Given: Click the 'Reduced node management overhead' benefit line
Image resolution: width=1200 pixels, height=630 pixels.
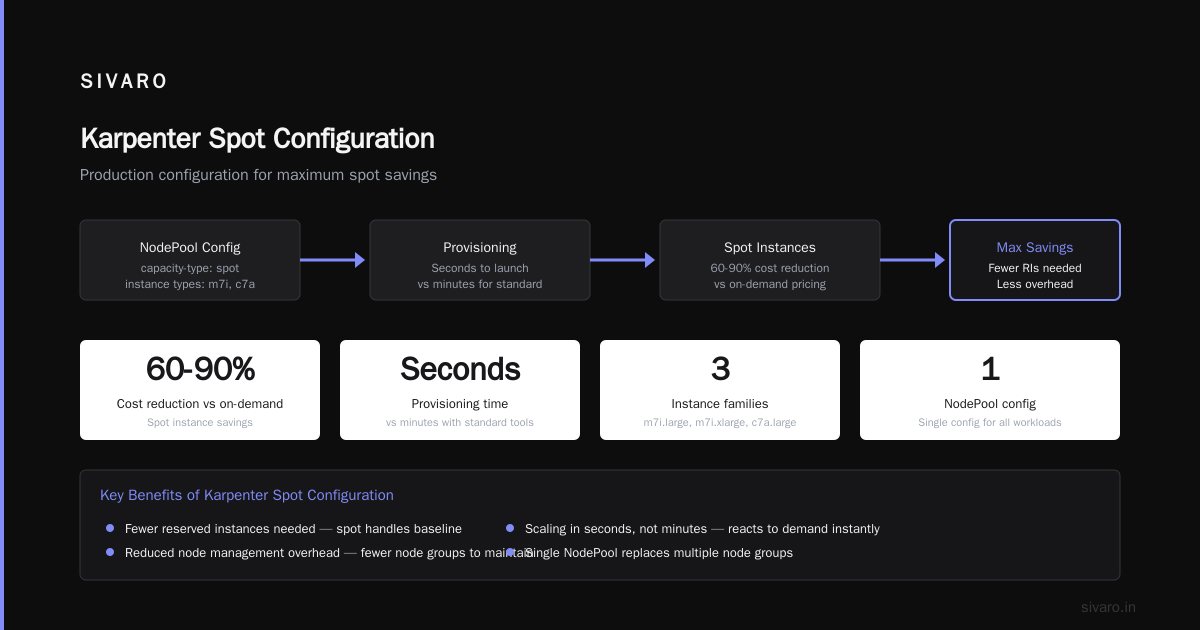Looking at the screenshot, I should click(328, 553).
